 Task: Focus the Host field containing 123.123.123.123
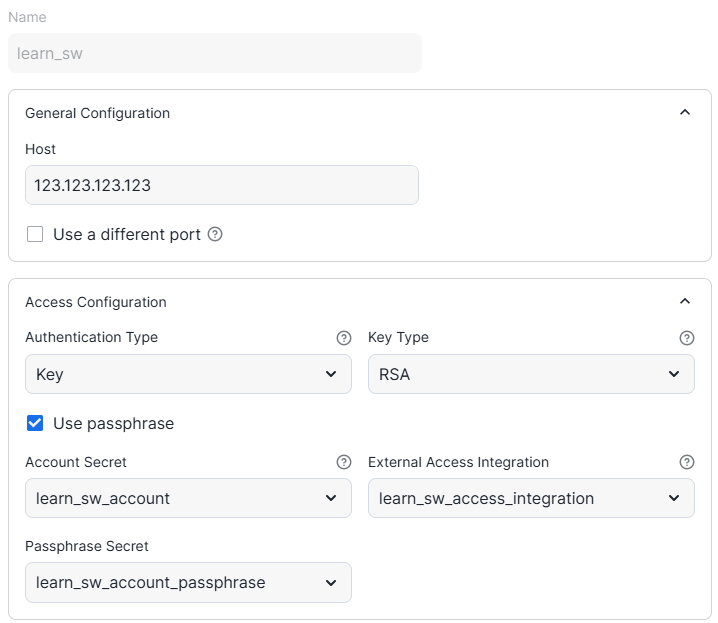pos(221,185)
